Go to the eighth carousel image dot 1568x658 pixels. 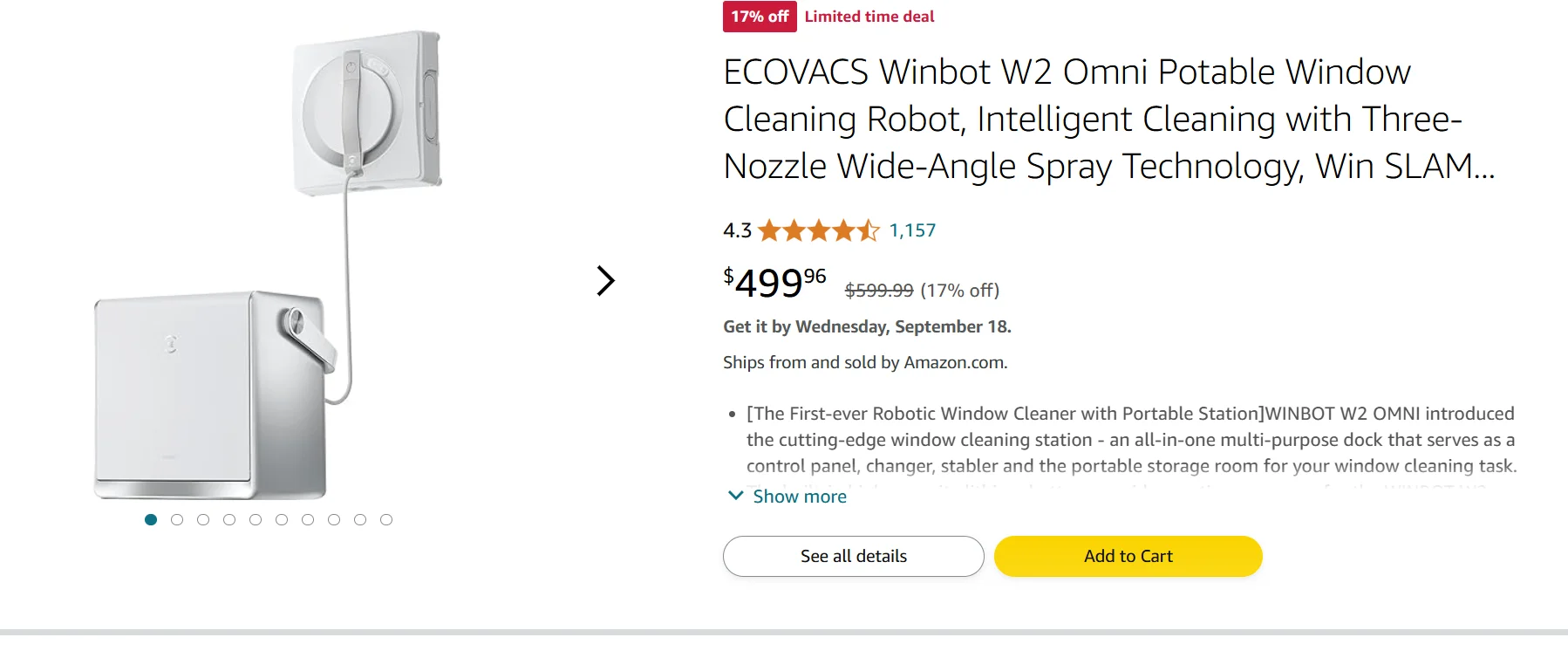[x=334, y=520]
